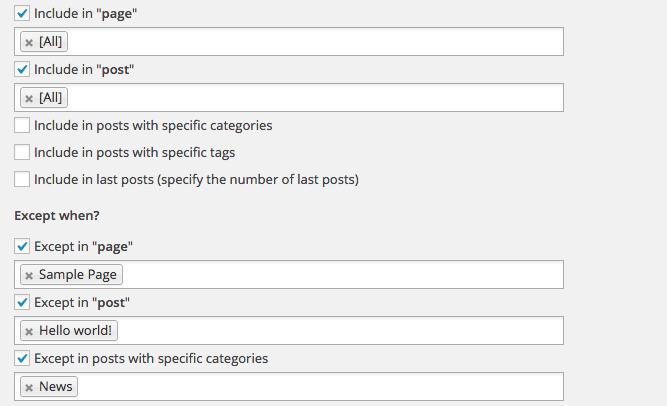
Task: Uncheck Include in "post" checkbox
Action: [22, 70]
